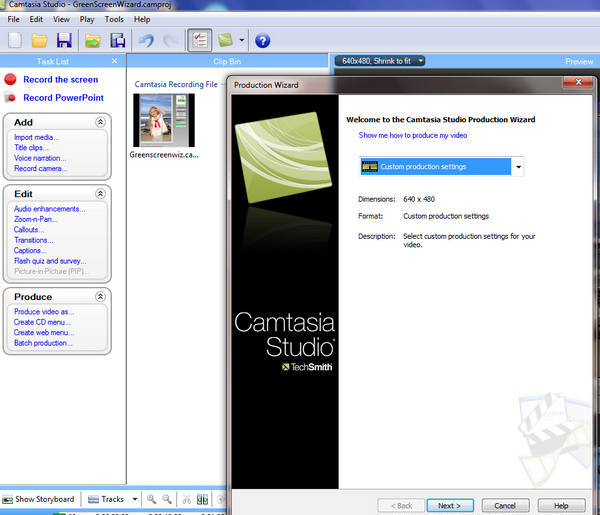The height and width of the screenshot is (515, 600).
Task: Open Zoom-n-Pan option
Action: (36, 219)
